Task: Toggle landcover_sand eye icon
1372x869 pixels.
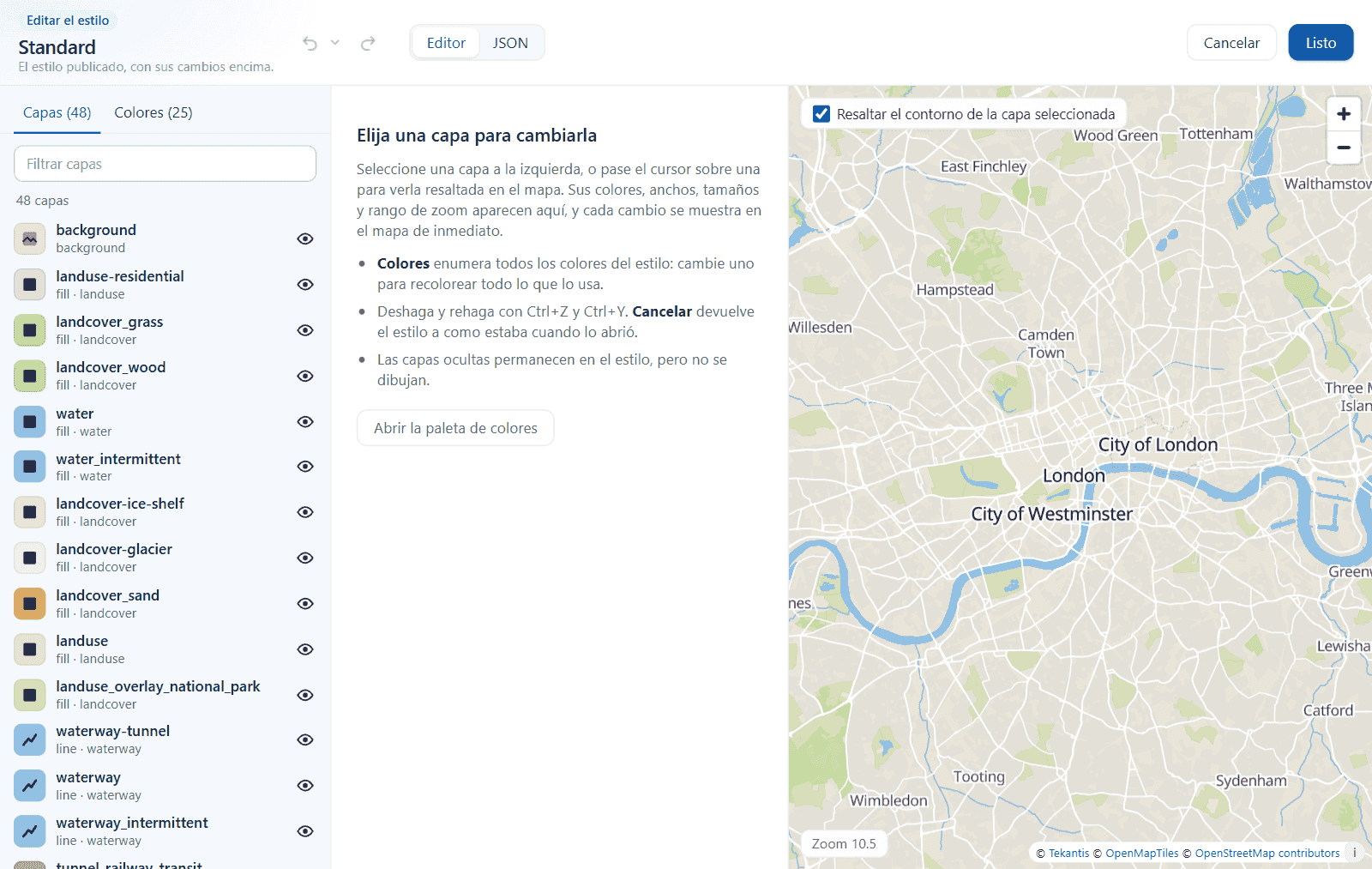Action: (x=305, y=604)
